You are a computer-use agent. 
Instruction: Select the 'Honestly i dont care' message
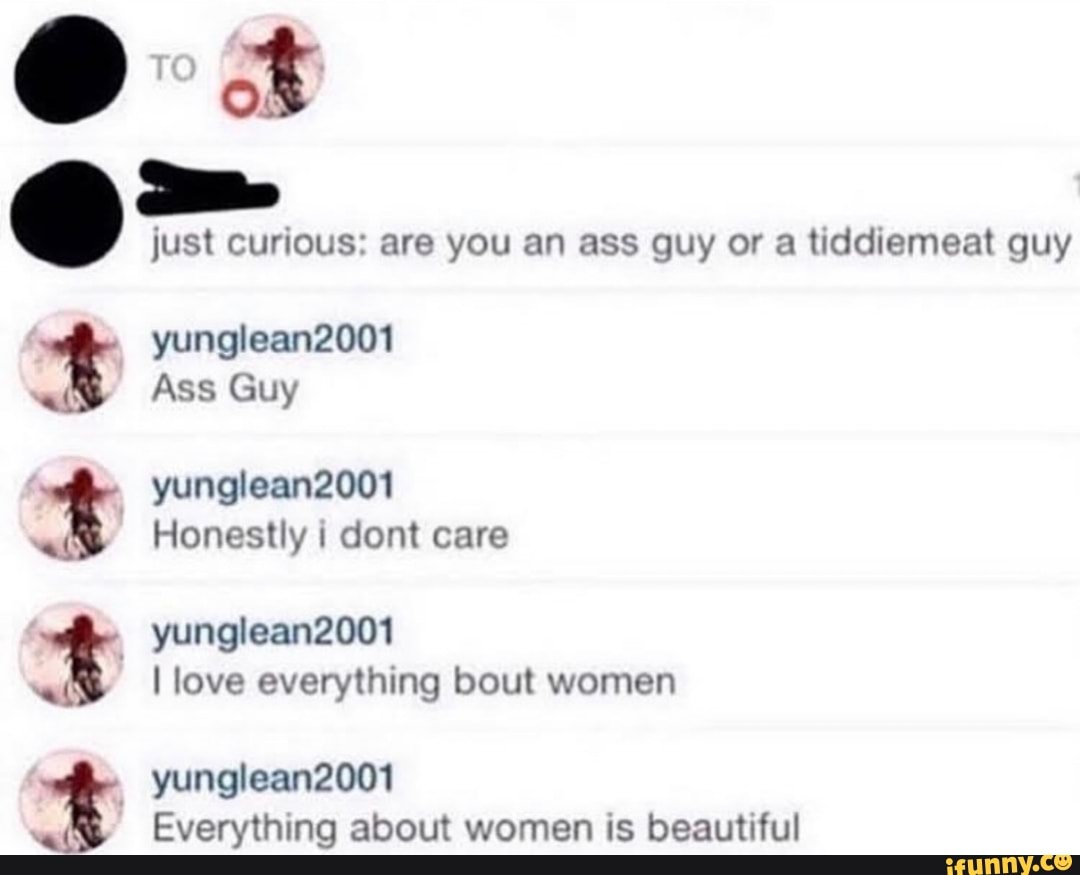330,536
